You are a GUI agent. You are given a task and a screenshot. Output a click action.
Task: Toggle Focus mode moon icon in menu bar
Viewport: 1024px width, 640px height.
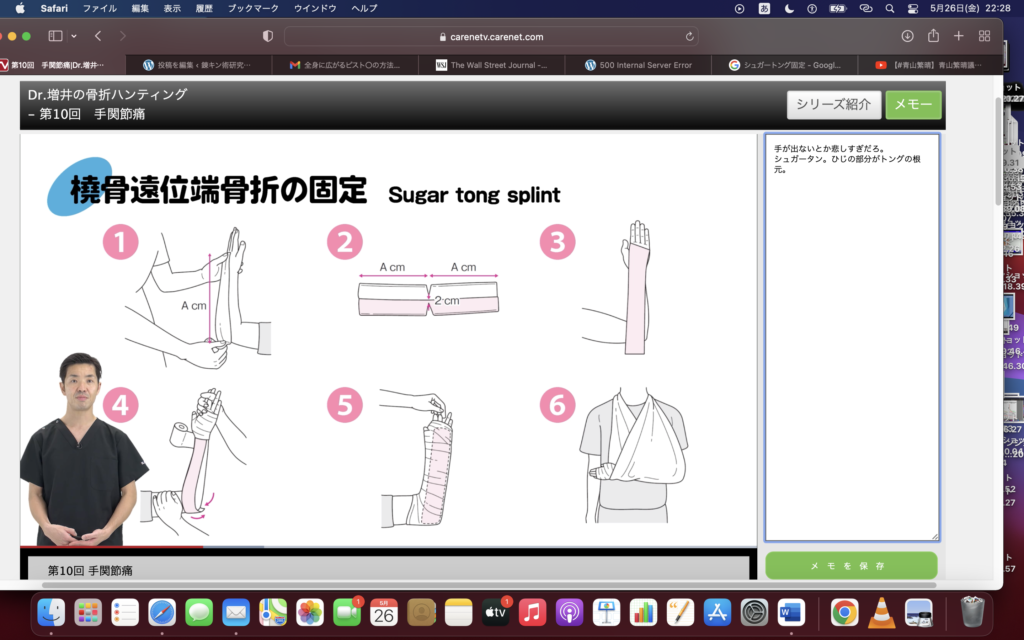point(789,8)
